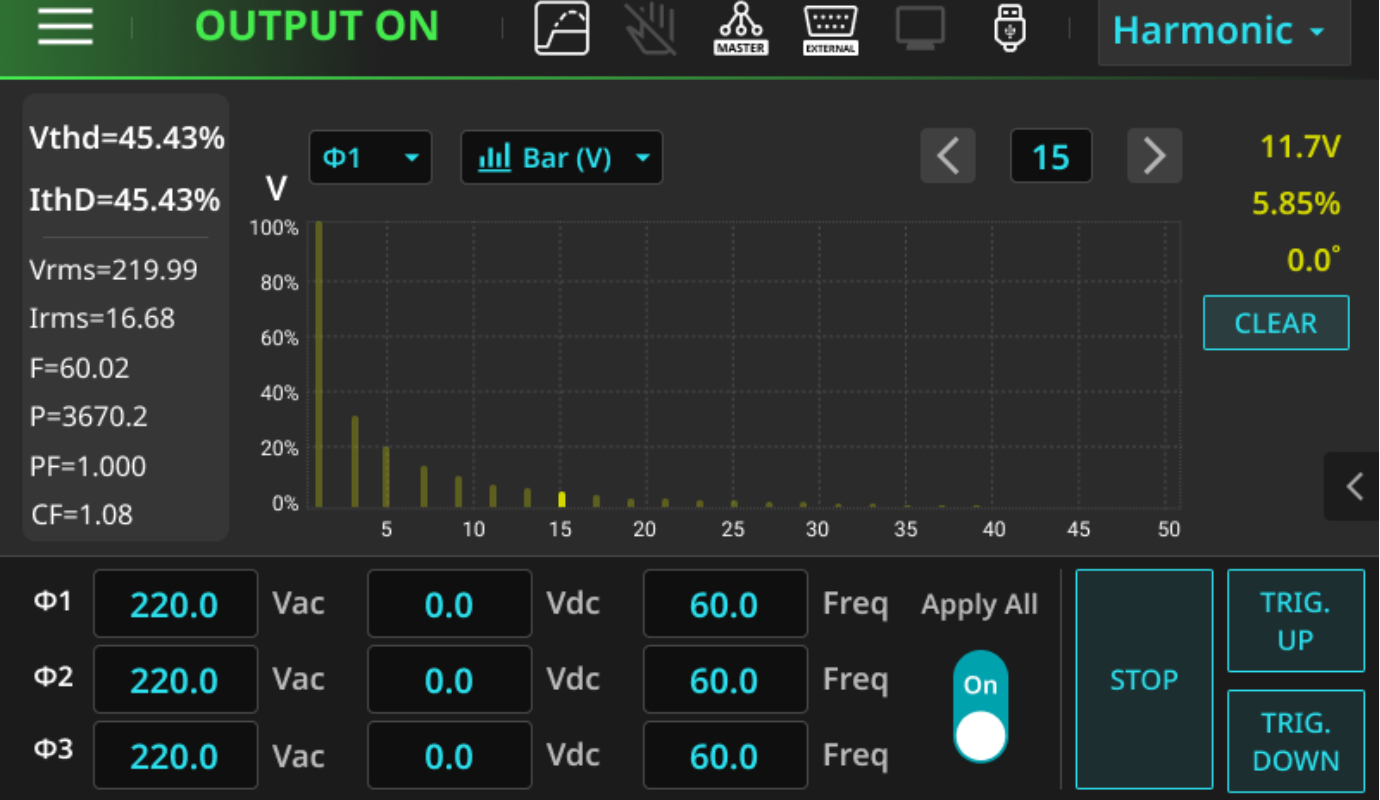Open the hamburger menu
The height and width of the screenshot is (800, 1380).
pyautogui.click(x=66, y=27)
